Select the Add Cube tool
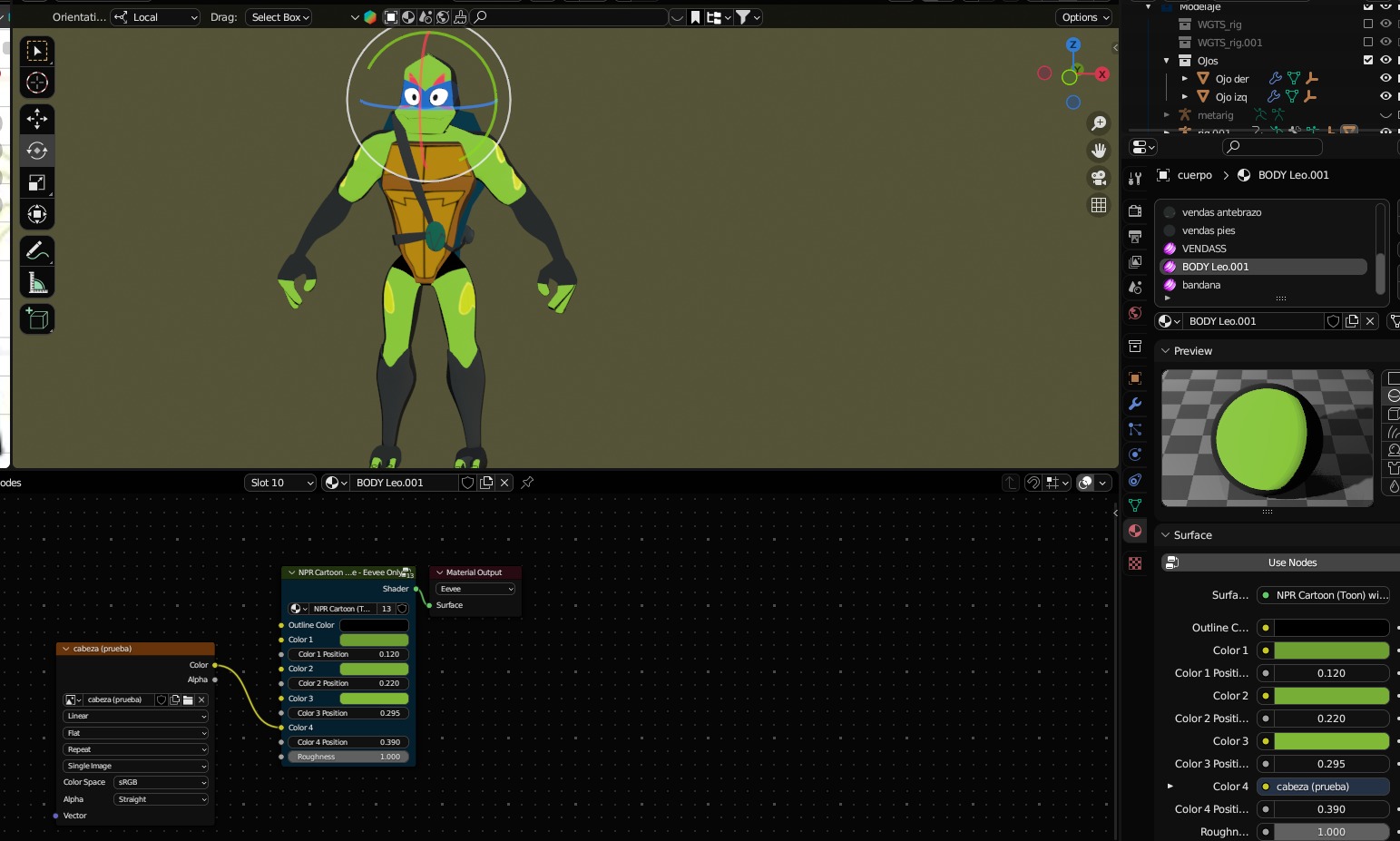Screen dimensions: 1400x841 tap(37, 318)
